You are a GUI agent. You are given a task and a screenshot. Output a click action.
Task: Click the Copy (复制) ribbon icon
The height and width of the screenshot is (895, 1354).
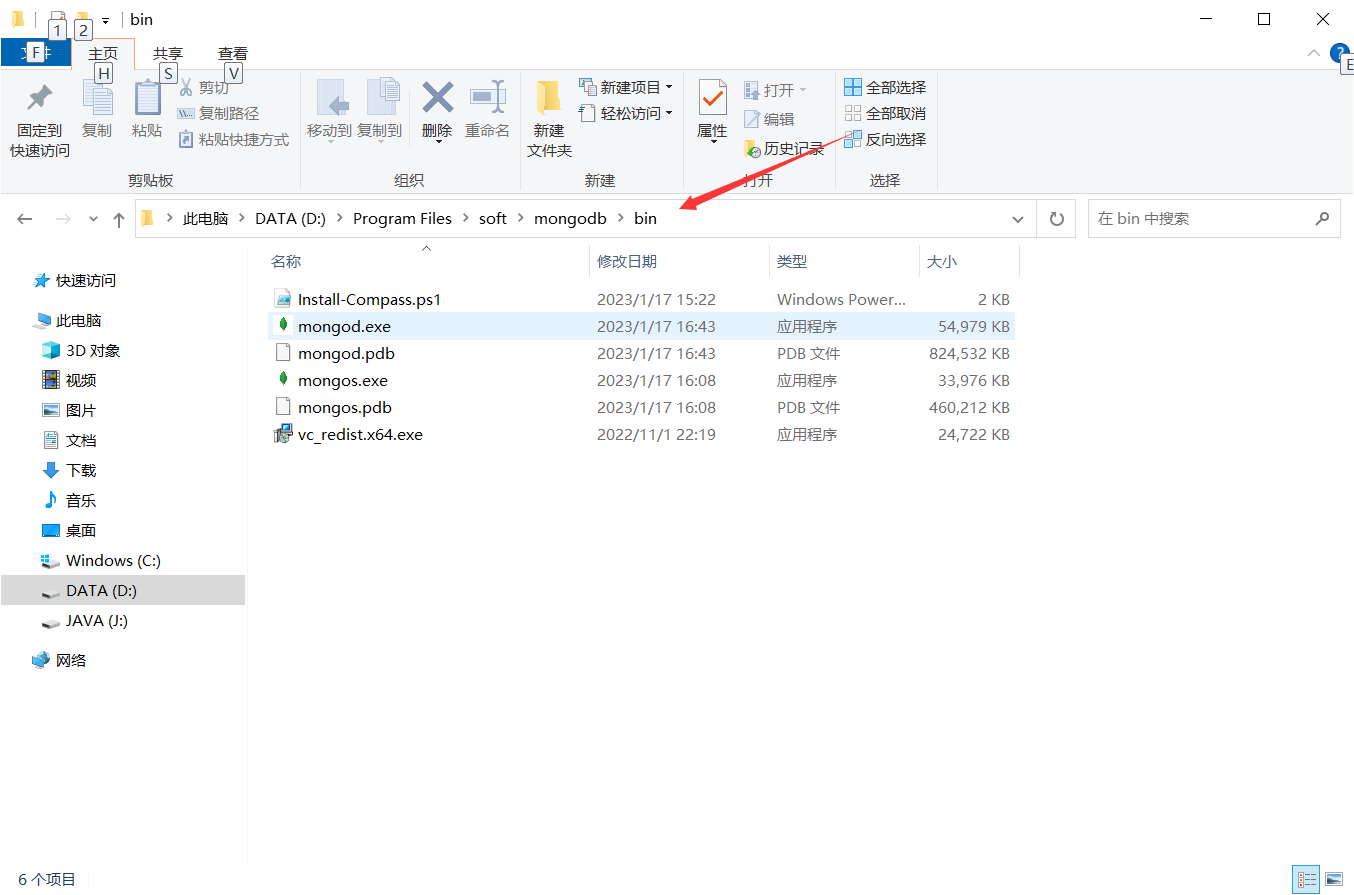coord(97,99)
